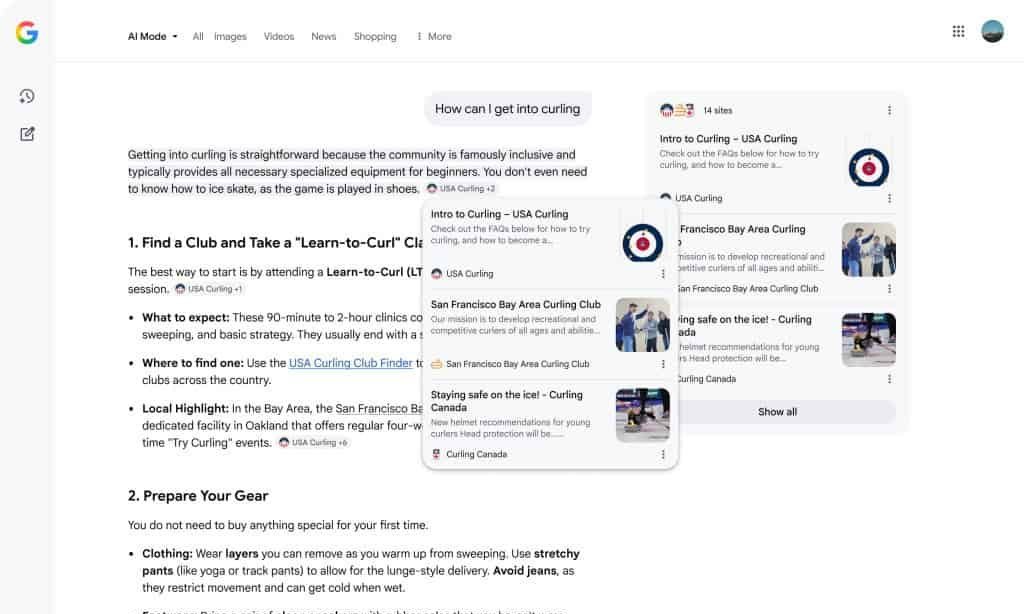This screenshot has height=614, width=1024.
Task: Click the San Francisco Bay Area Curling Club thumbnail
Action: 642,325
